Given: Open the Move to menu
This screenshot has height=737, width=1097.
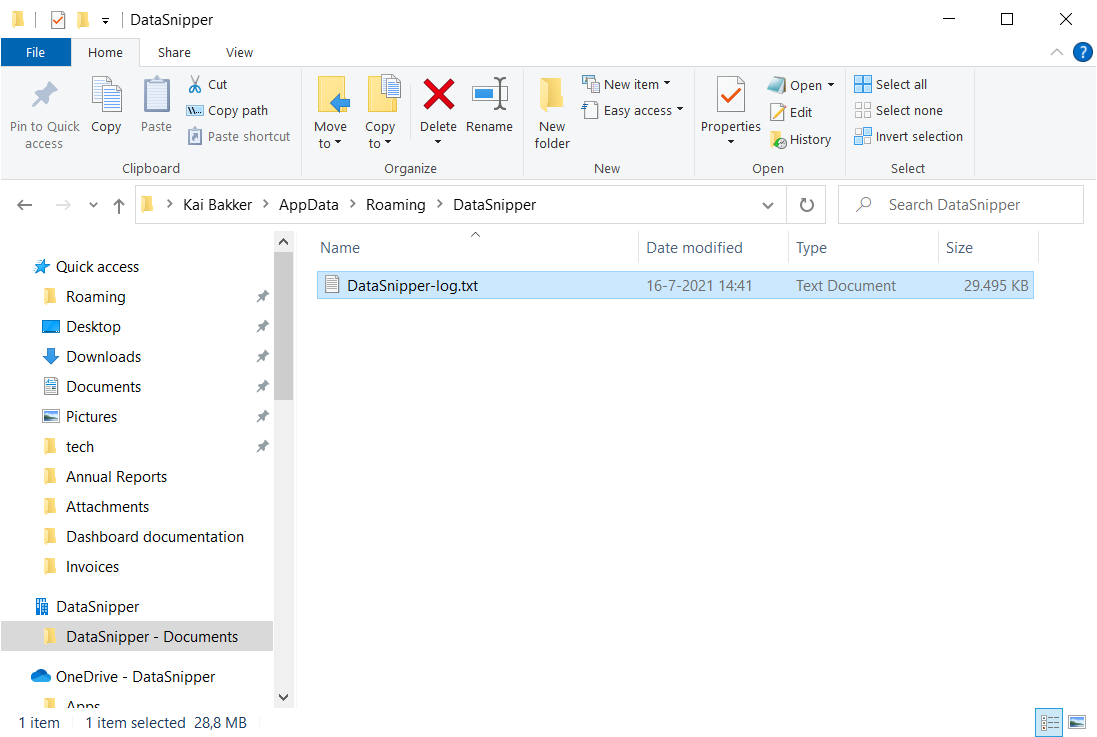Looking at the screenshot, I should [x=330, y=113].
